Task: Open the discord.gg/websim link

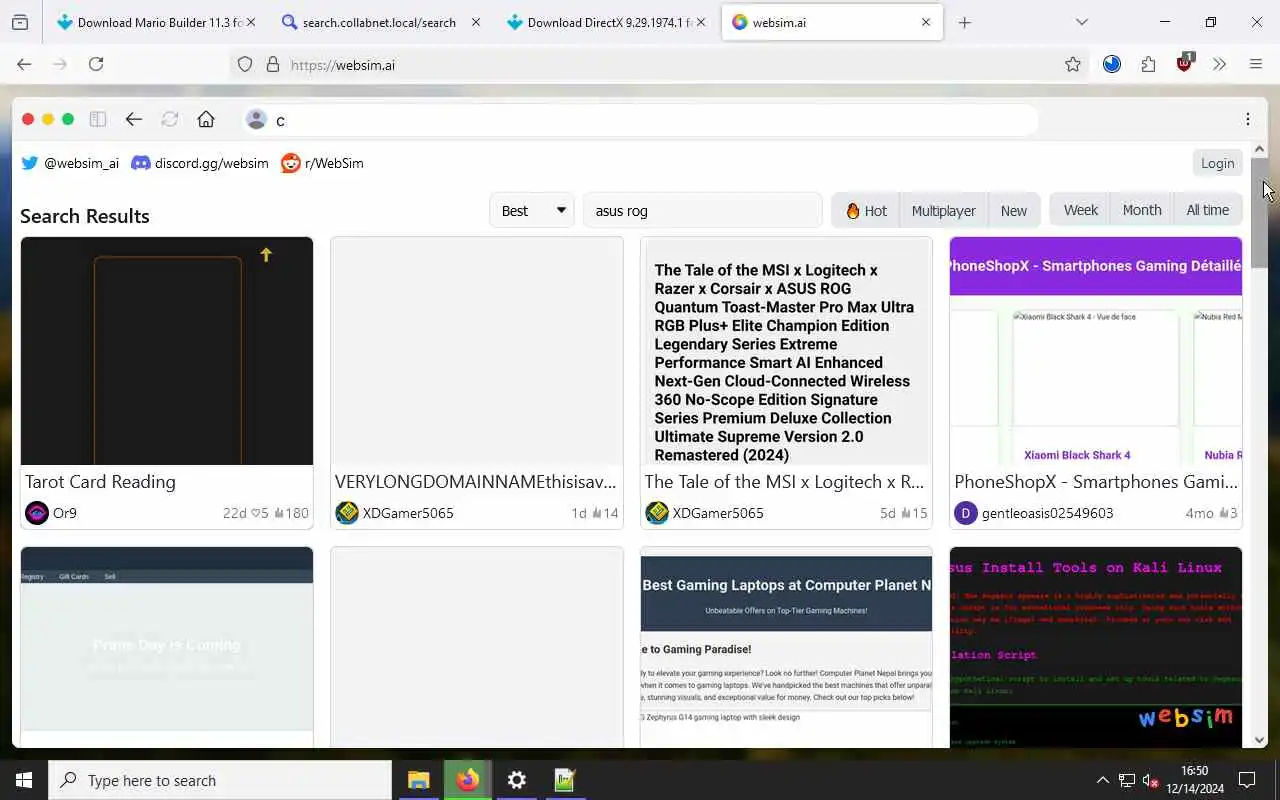Action: [x=200, y=163]
